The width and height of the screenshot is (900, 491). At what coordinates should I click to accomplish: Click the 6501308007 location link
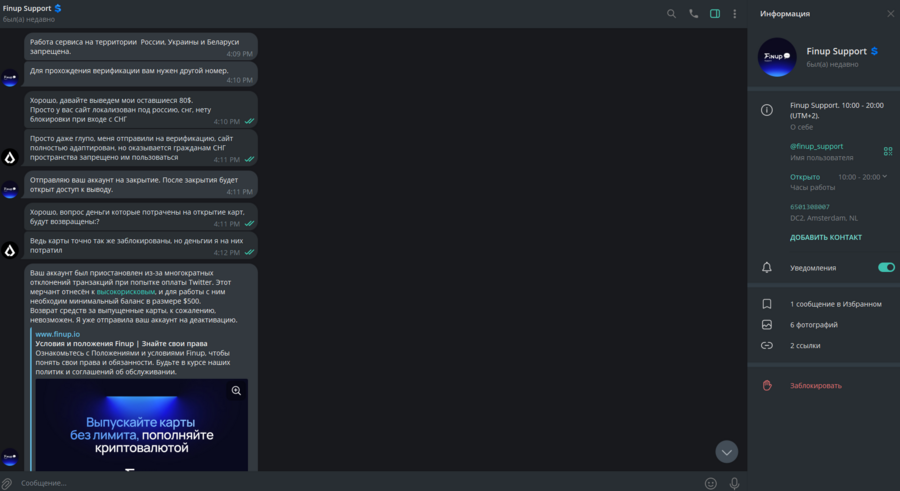coord(809,207)
